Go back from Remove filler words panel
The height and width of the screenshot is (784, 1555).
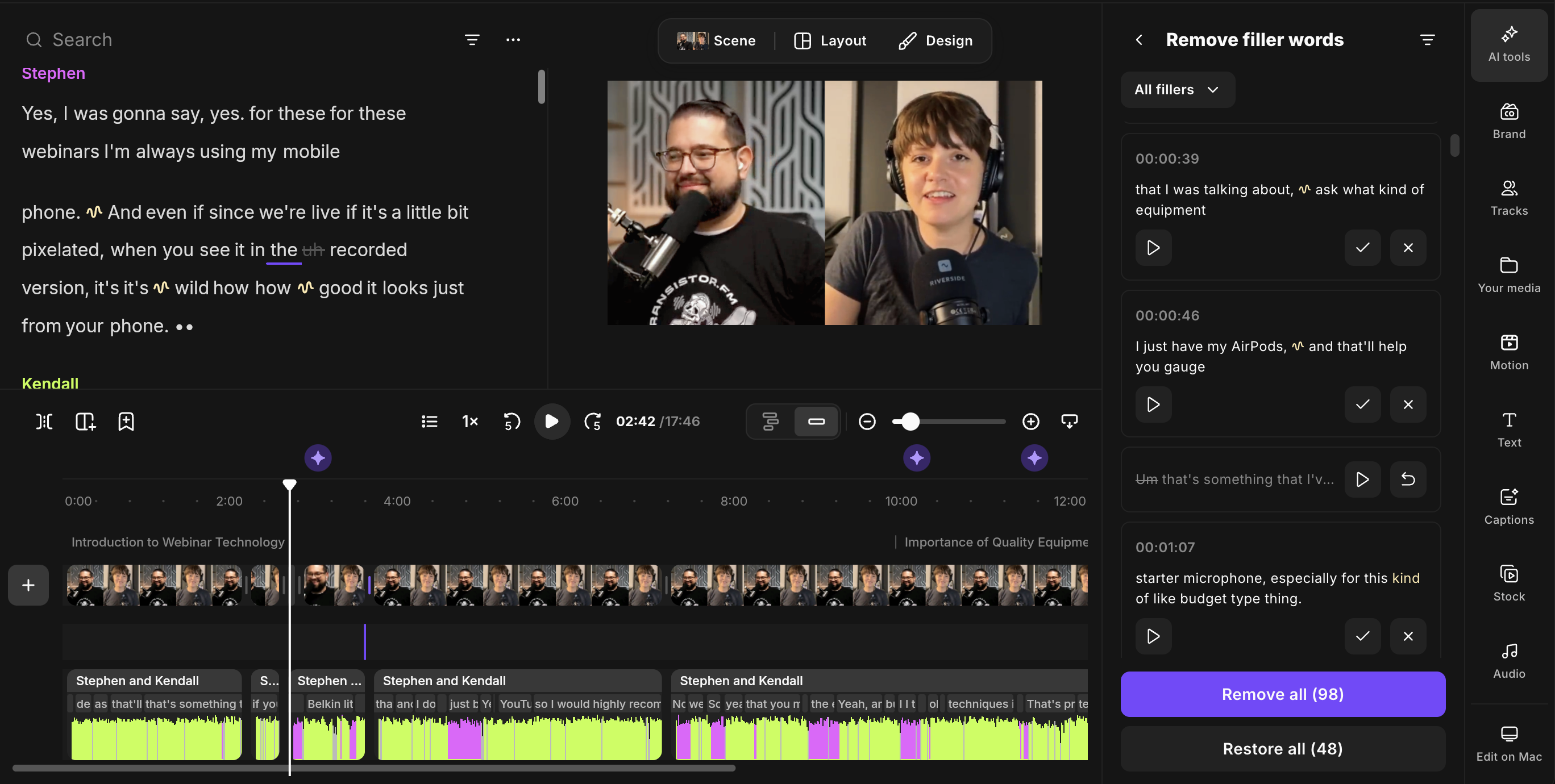(1139, 40)
